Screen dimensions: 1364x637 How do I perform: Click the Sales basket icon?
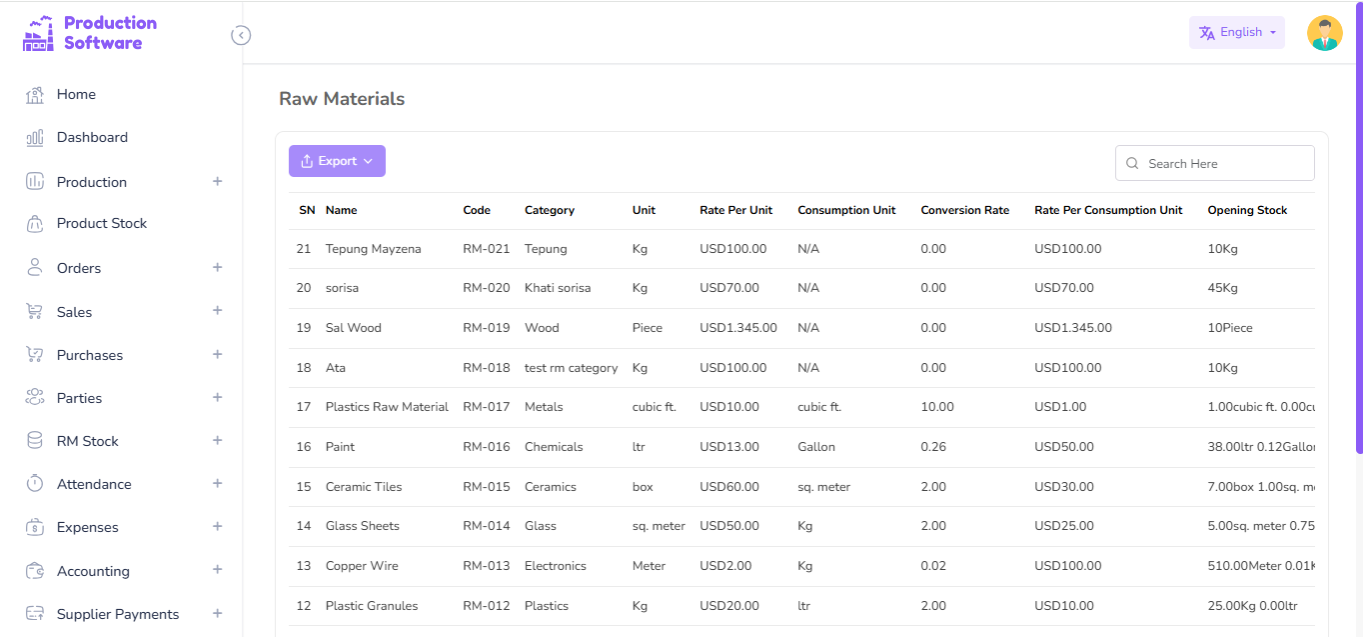coord(33,311)
